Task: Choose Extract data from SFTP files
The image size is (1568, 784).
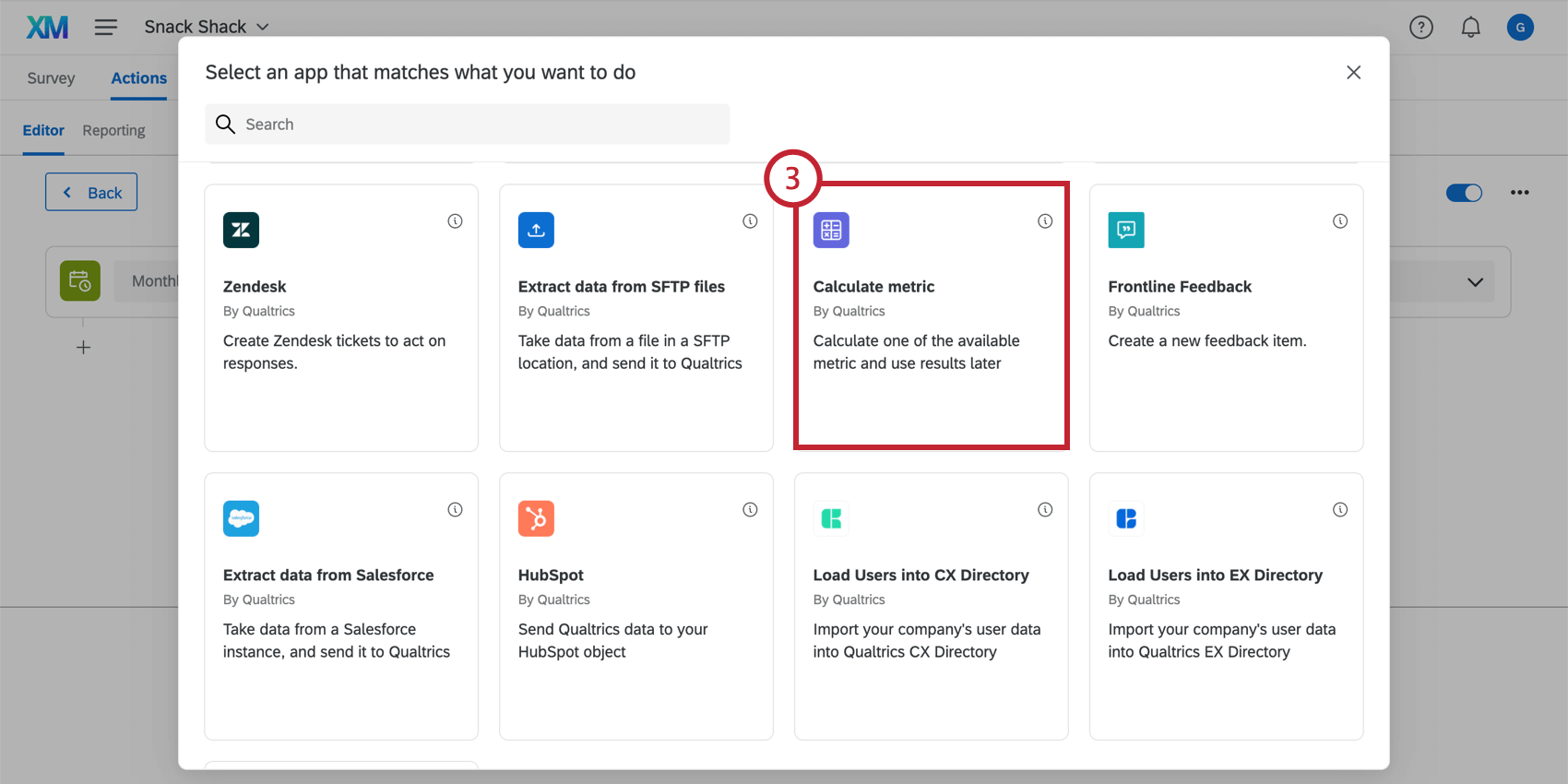Action: [x=636, y=318]
